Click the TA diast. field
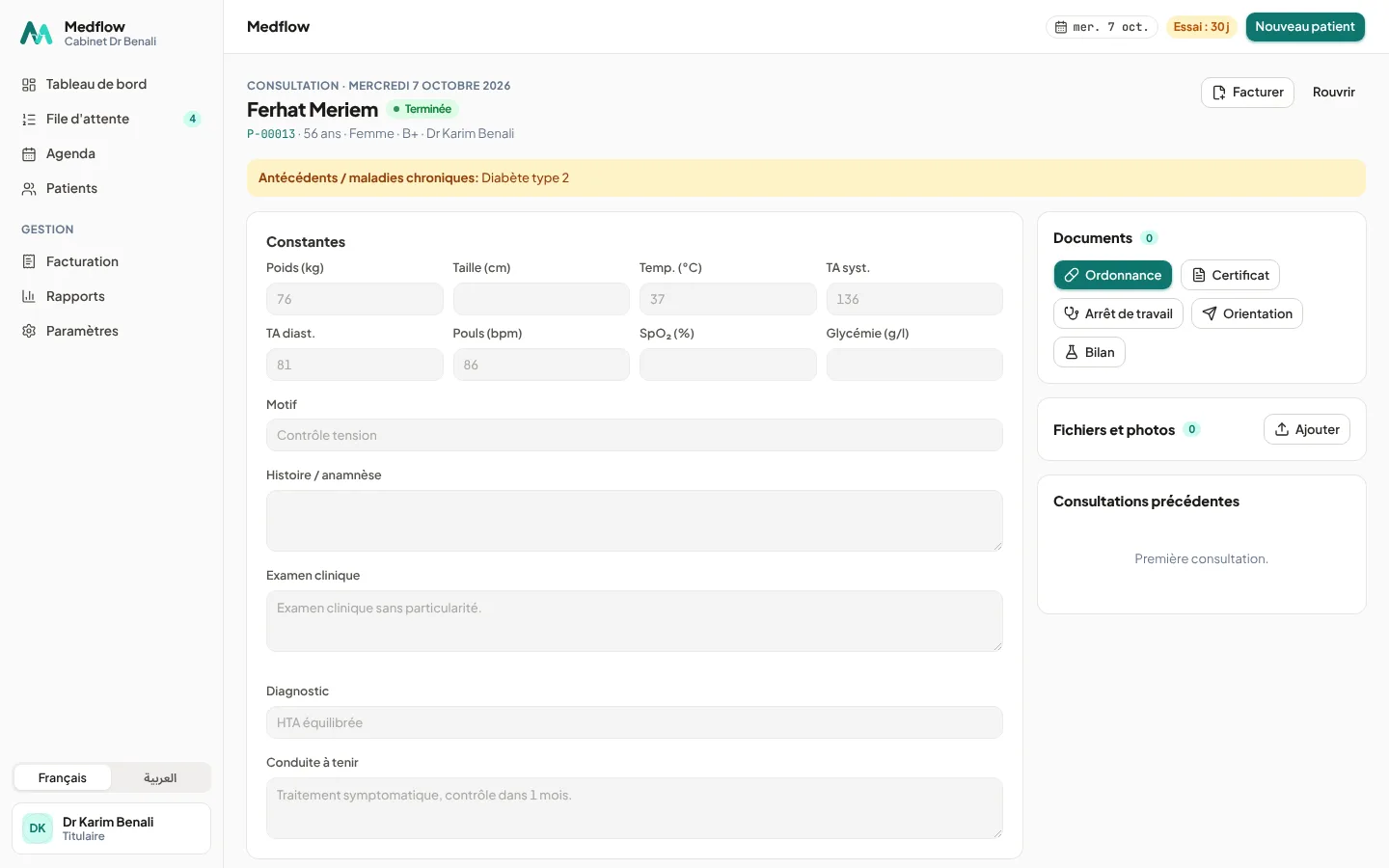The width and height of the screenshot is (1389, 868). click(354, 365)
